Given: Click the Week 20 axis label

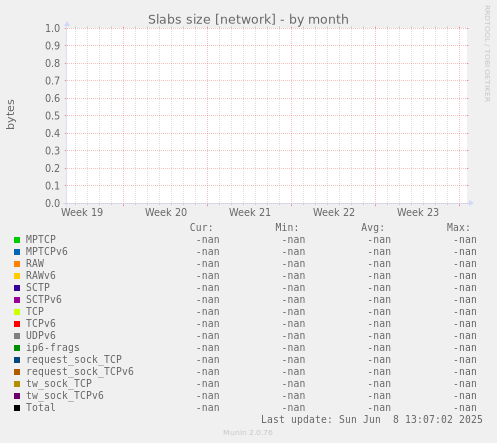Looking at the screenshot, I should point(166,212).
